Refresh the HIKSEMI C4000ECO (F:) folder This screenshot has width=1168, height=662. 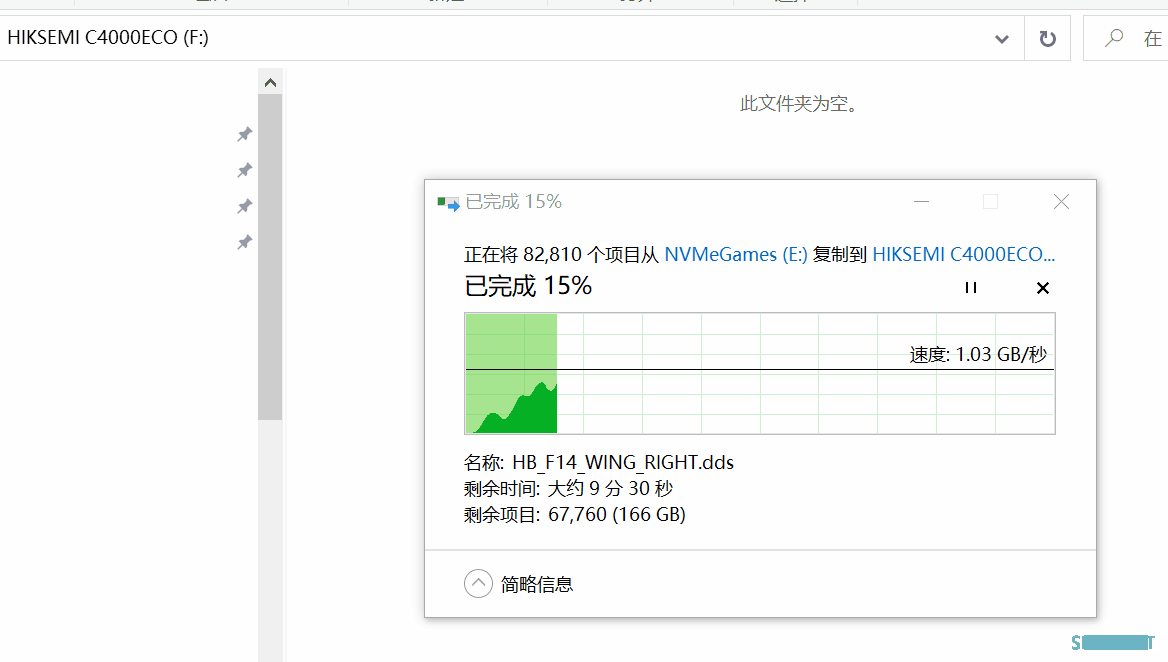coord(1047,38)
